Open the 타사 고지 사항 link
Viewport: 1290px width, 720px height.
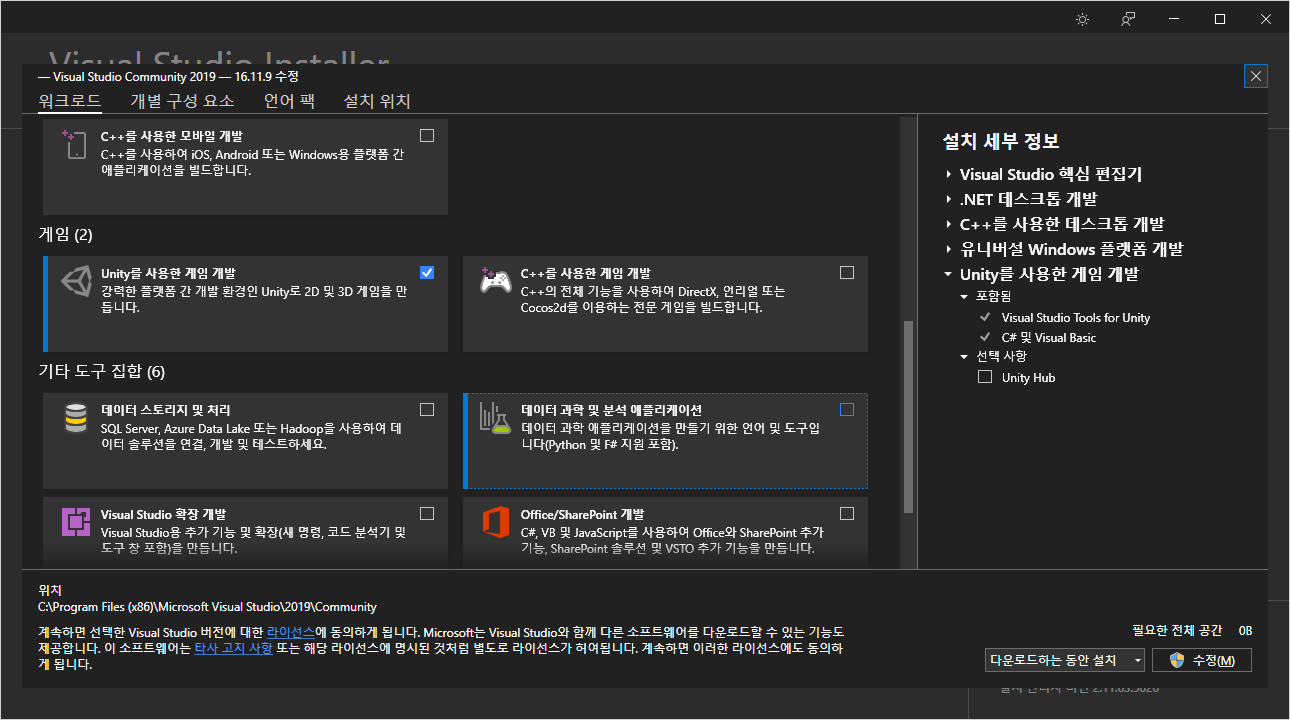click(x=233, y=648)
